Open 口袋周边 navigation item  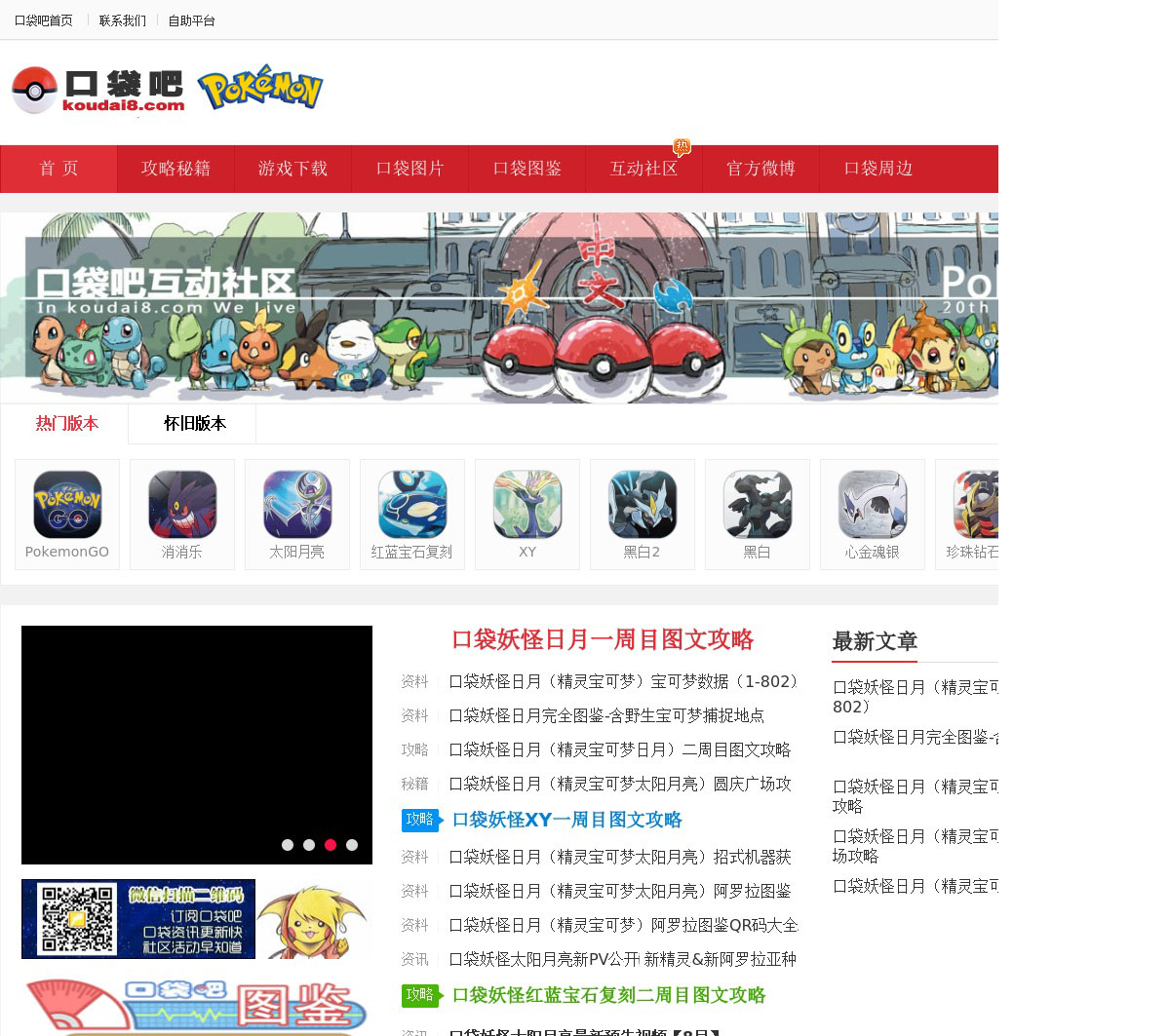coord(877,169)
